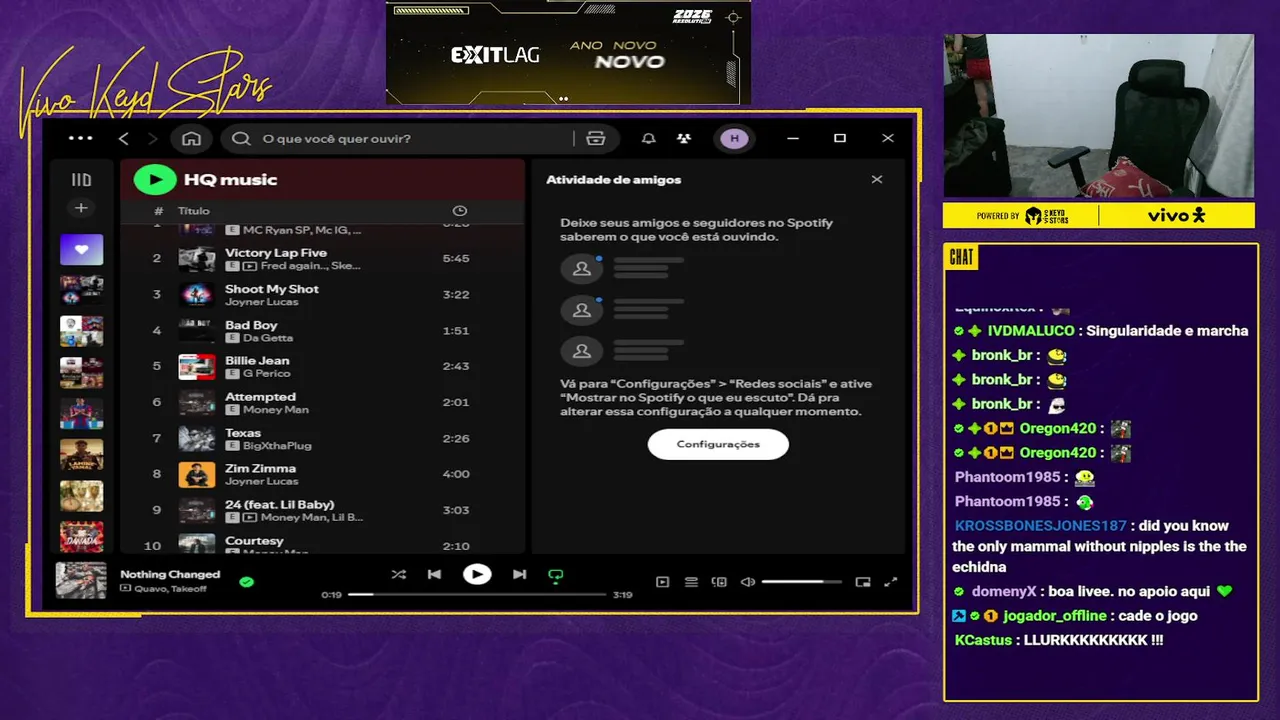
Task: Click the HQ music playlist title
Action: click(x=230, y=180)
